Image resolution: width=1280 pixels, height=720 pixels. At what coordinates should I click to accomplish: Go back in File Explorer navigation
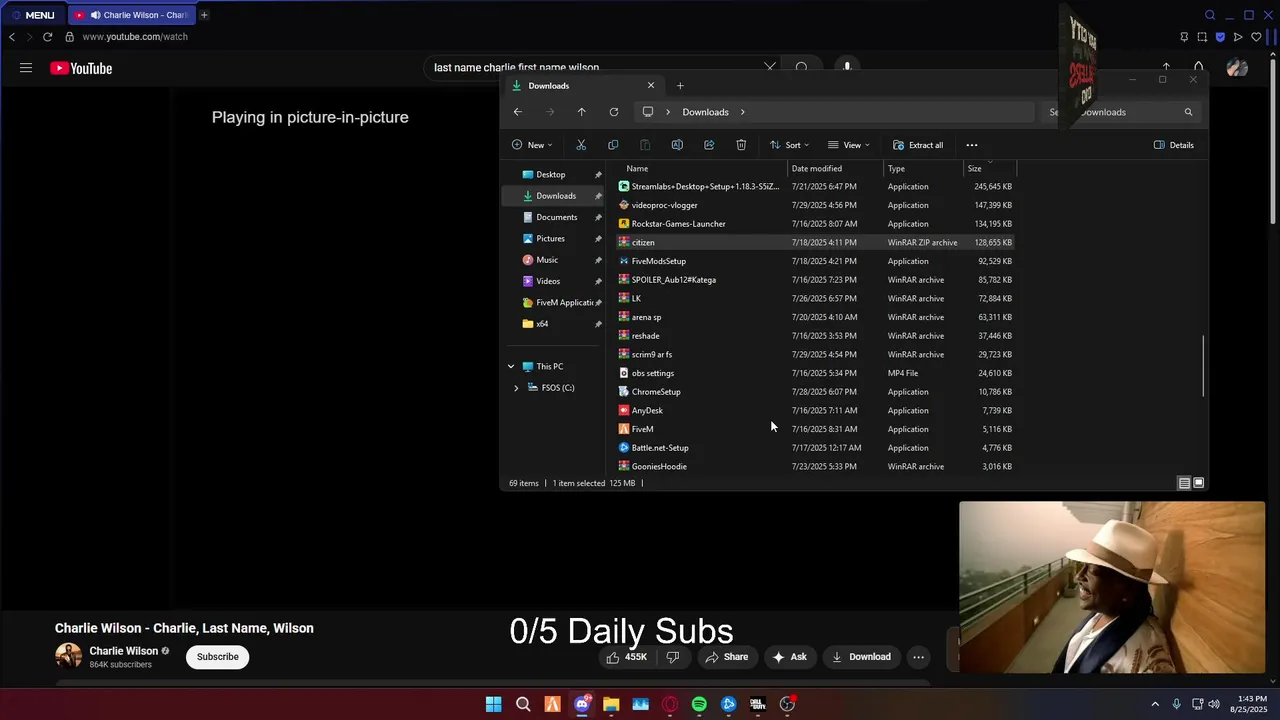point(517,112)
